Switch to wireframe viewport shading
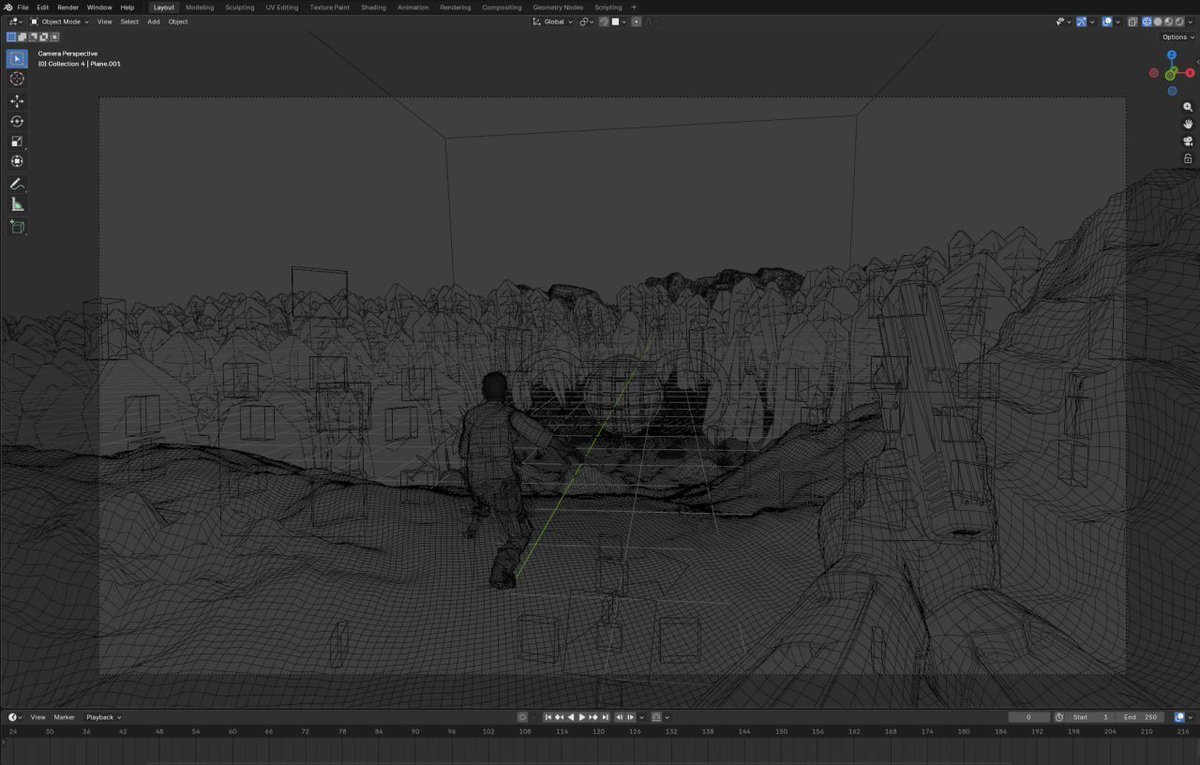 (x=1147, y=22)
